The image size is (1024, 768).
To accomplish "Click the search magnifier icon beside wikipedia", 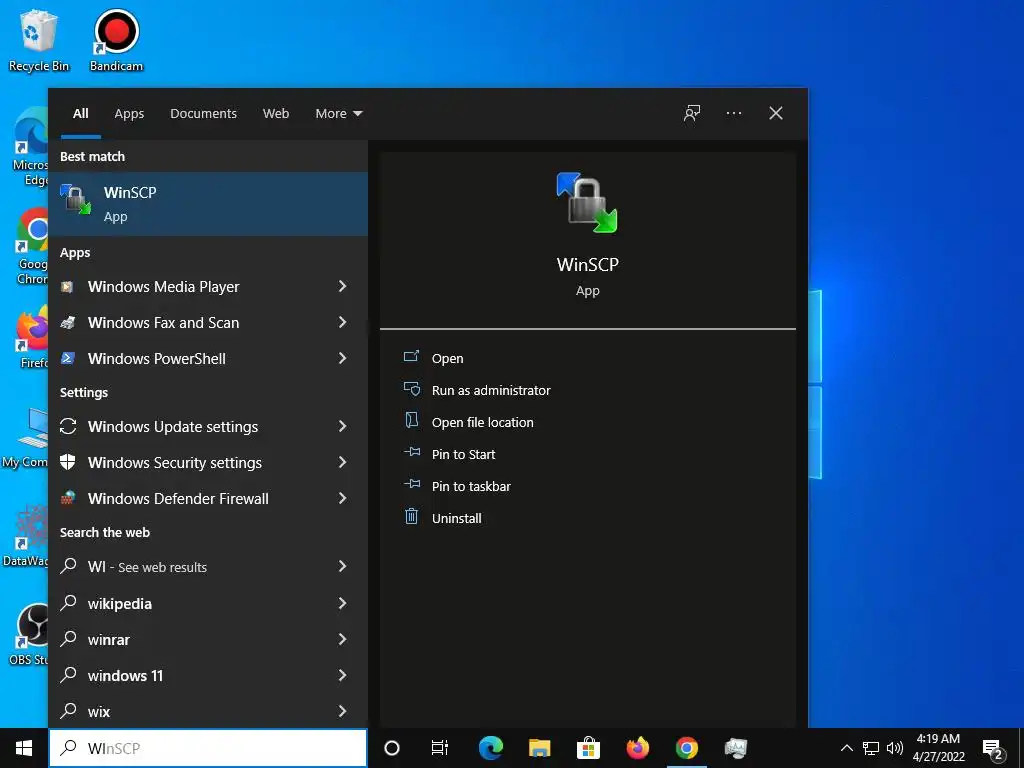I will tap(68, 603).
